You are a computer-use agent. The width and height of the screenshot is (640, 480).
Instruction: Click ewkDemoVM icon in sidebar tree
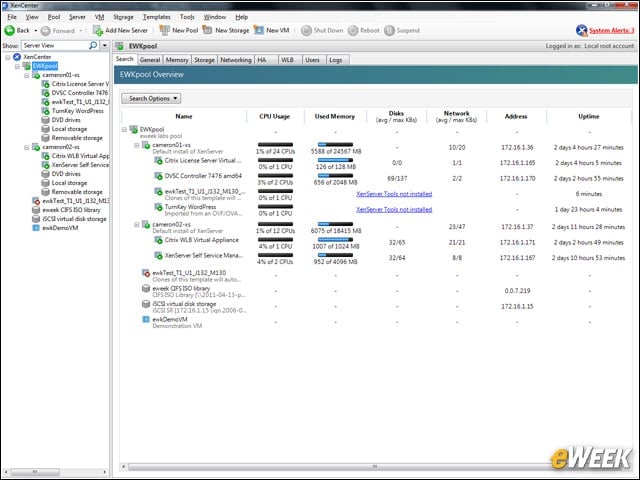pos(36,228)
